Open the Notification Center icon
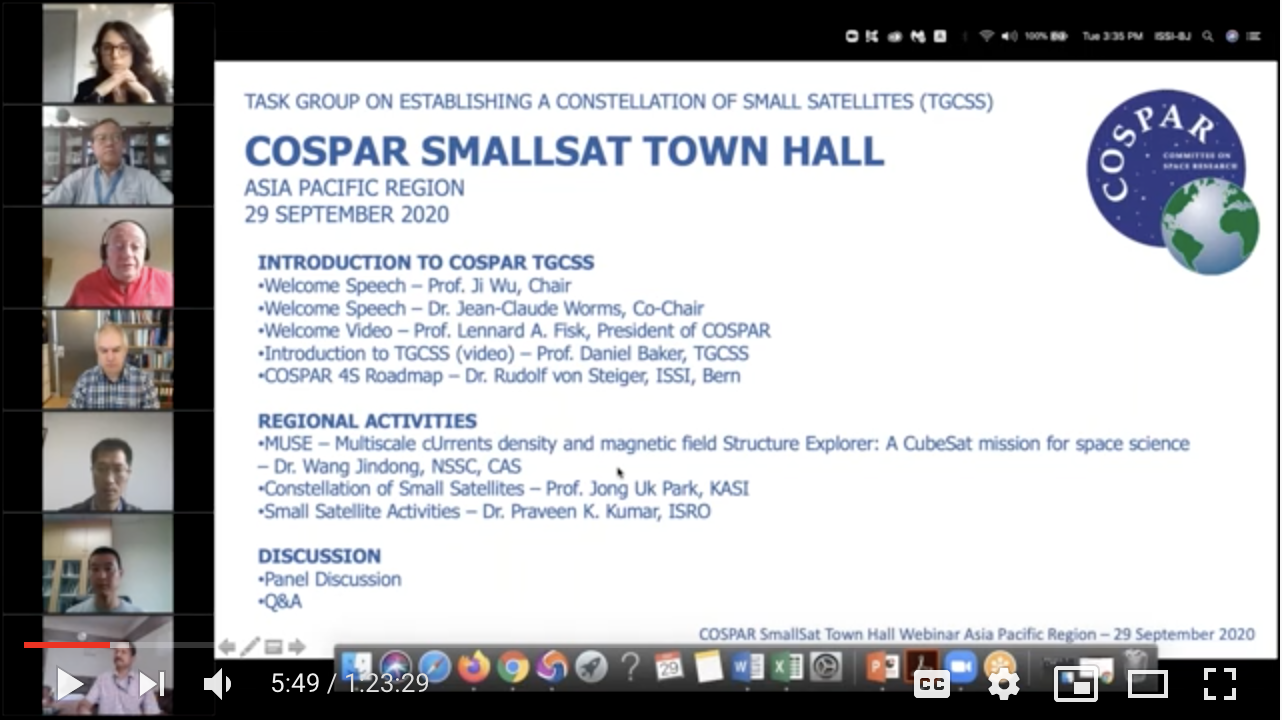 (1254, 36)
